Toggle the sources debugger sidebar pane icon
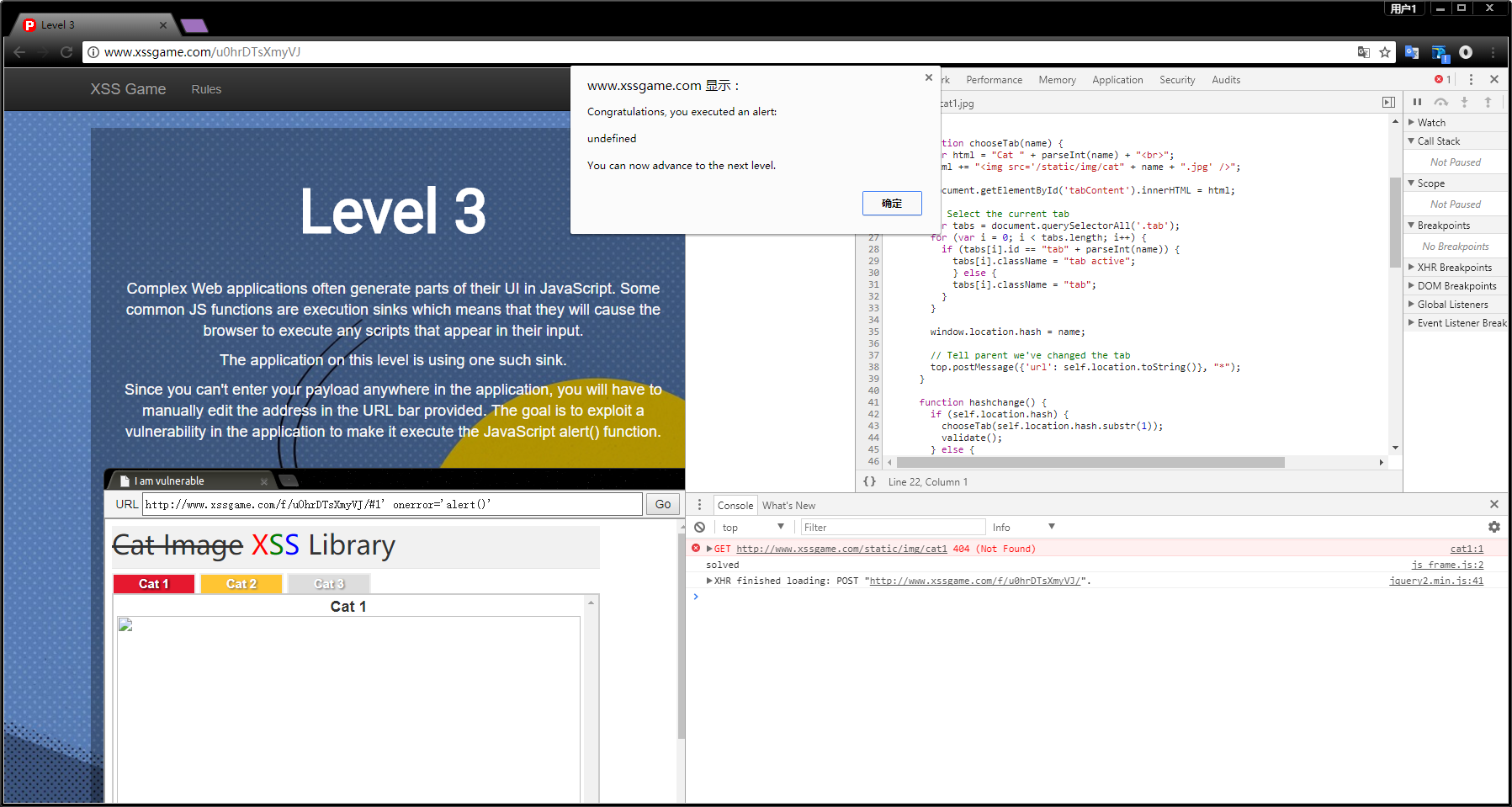Screen dimensions: 1512x807 [1388, 103]
